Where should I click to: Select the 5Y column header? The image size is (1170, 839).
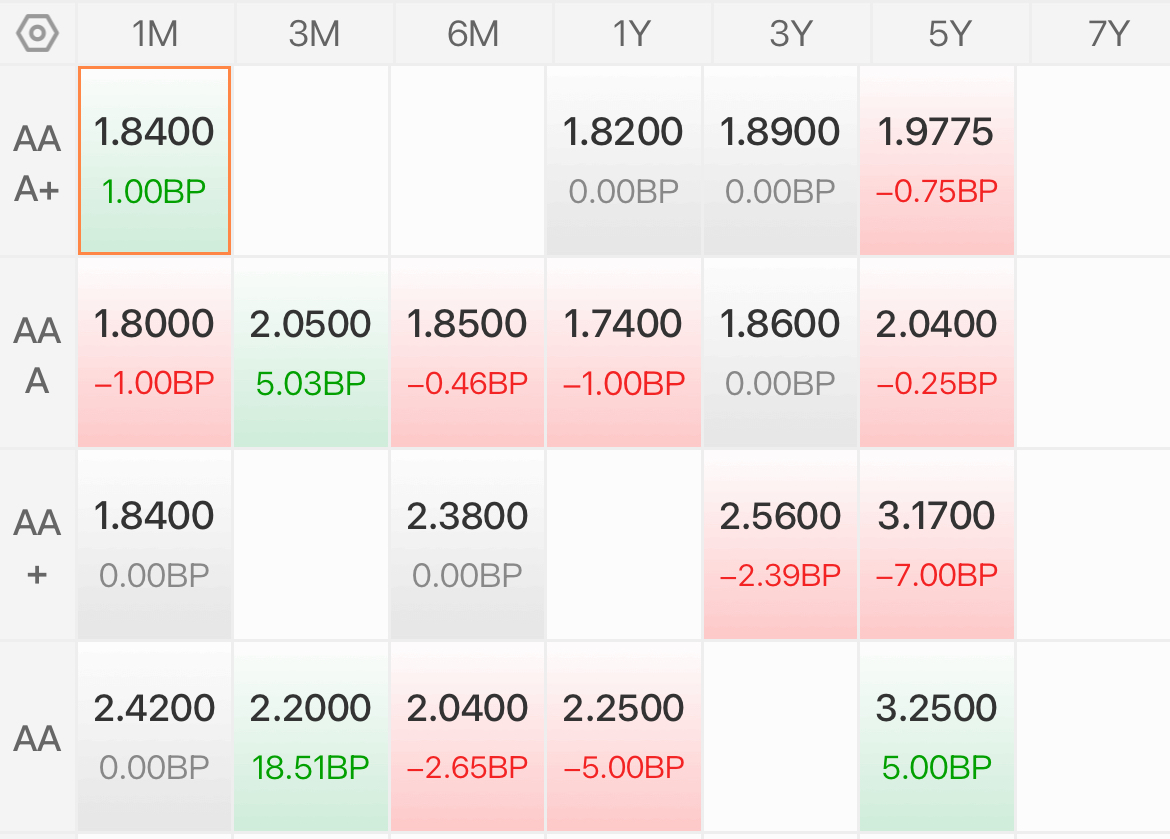click(x=950, y=34)
